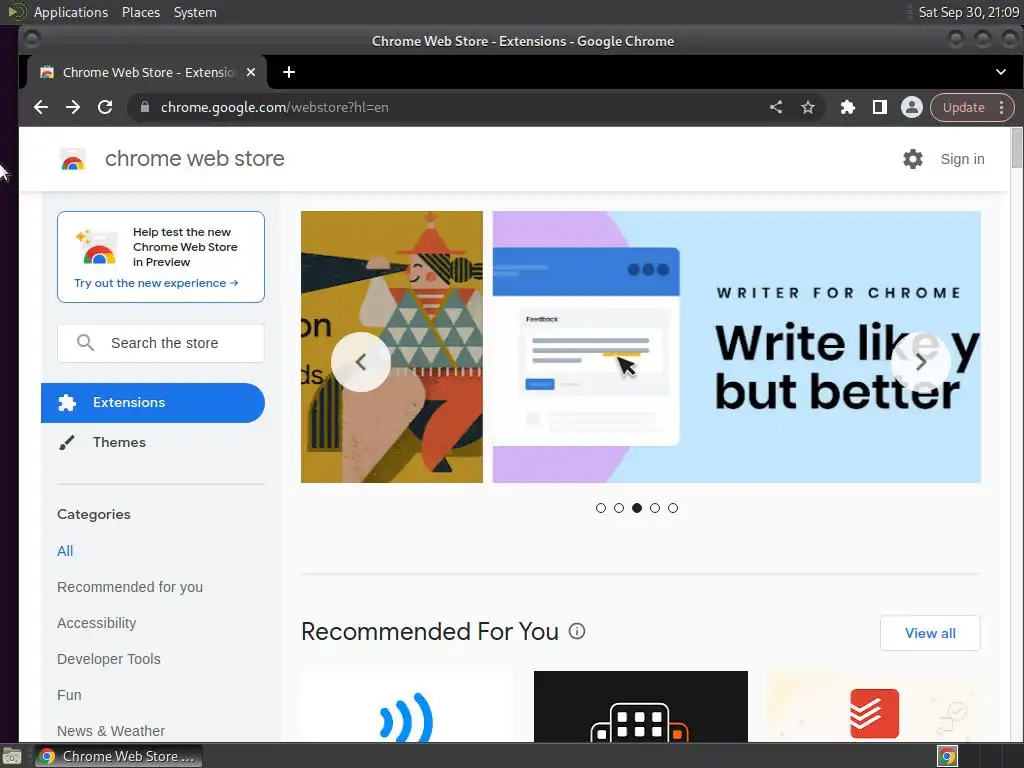Open the blue sound waves extension card
The image size is (1024, 768).
[x=406, y=707]
